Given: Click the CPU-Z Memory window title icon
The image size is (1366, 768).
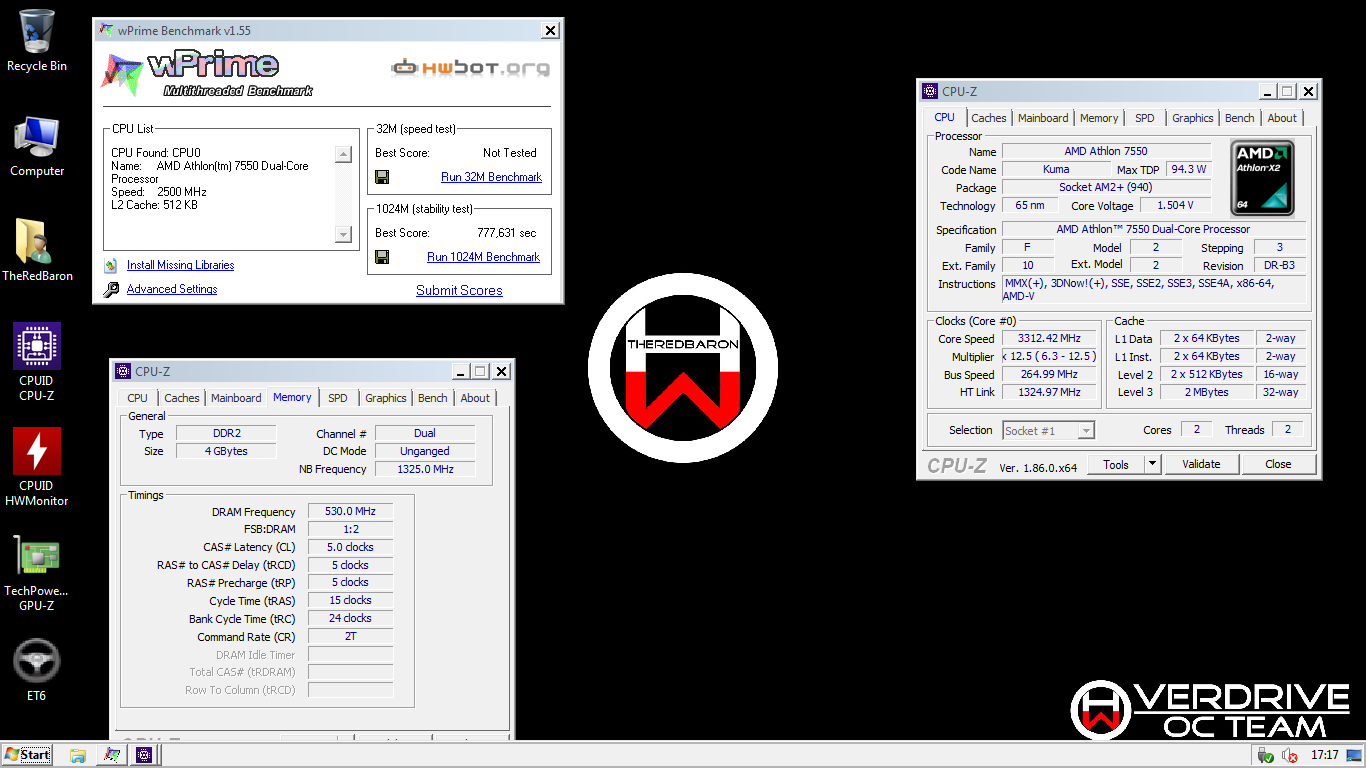Looking at the screenshot, I should pos(123,371).
